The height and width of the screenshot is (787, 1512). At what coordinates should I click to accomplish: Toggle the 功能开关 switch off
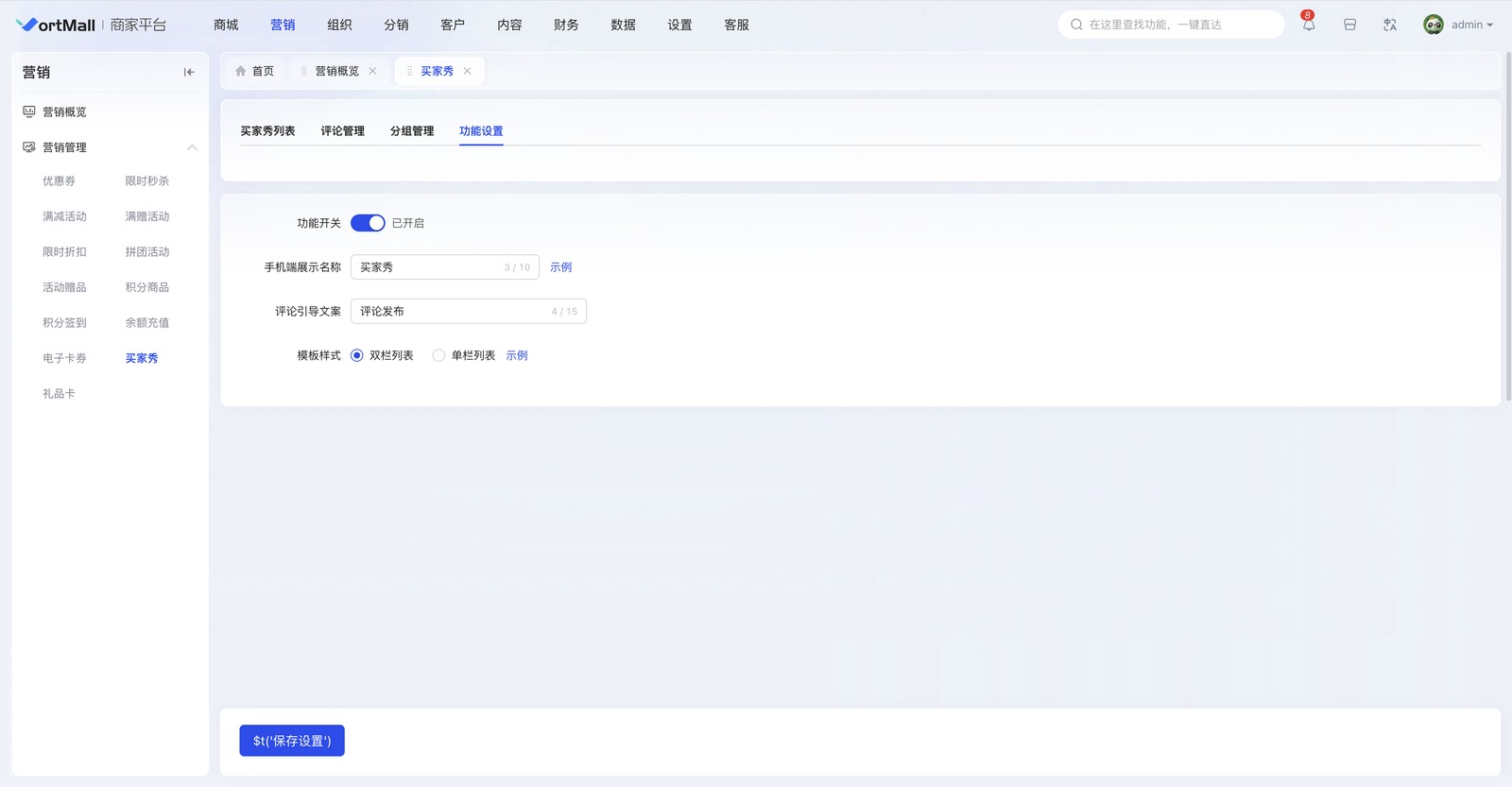pos(368,223)
